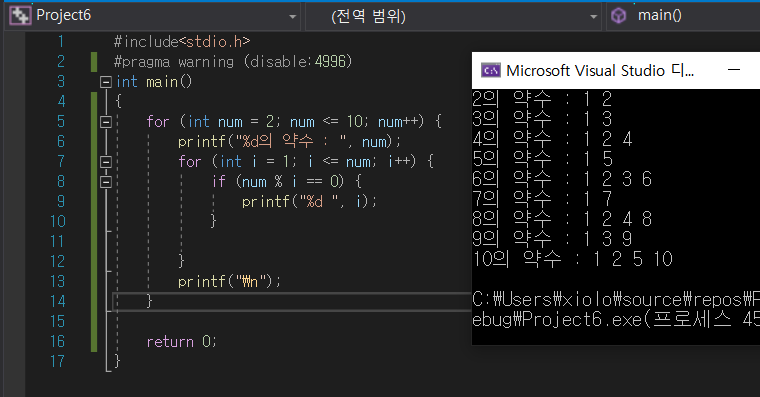
Task: Click line number 17 in the gutter
Action: coord(57,362)
